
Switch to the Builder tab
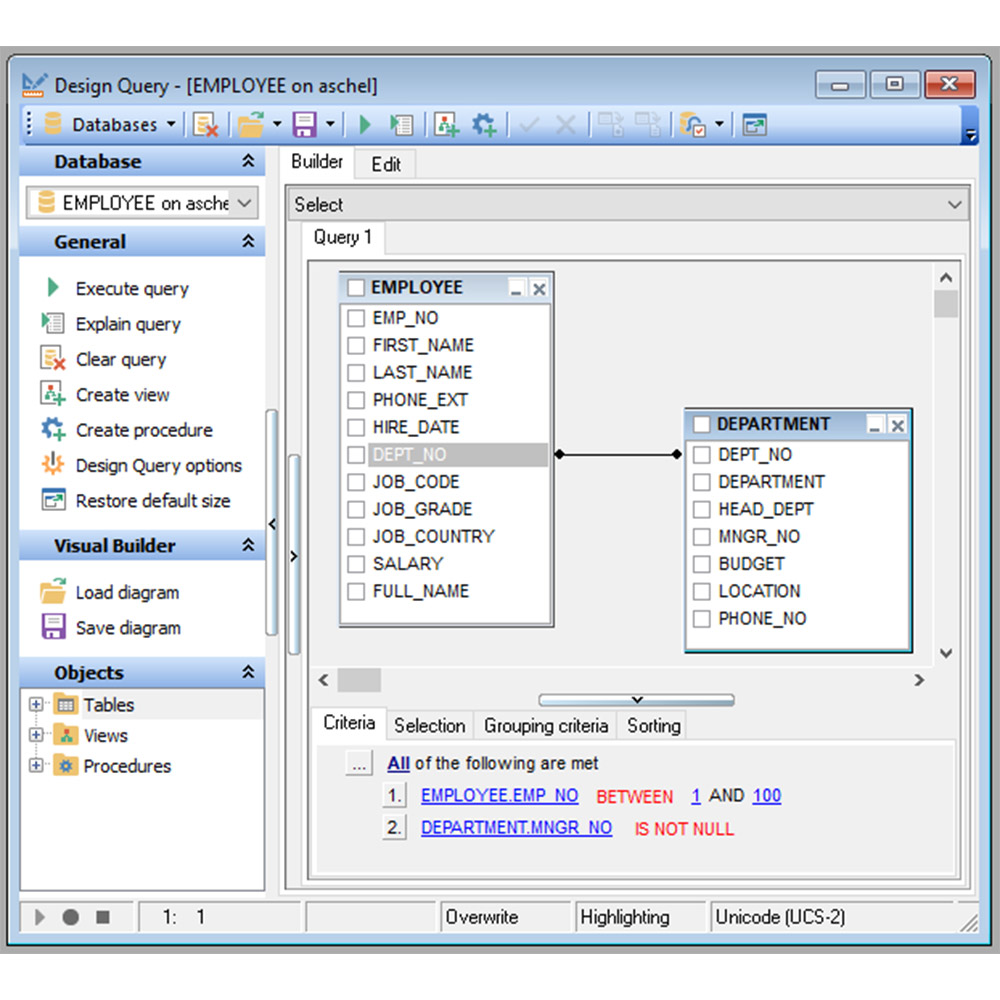[317, 162]
